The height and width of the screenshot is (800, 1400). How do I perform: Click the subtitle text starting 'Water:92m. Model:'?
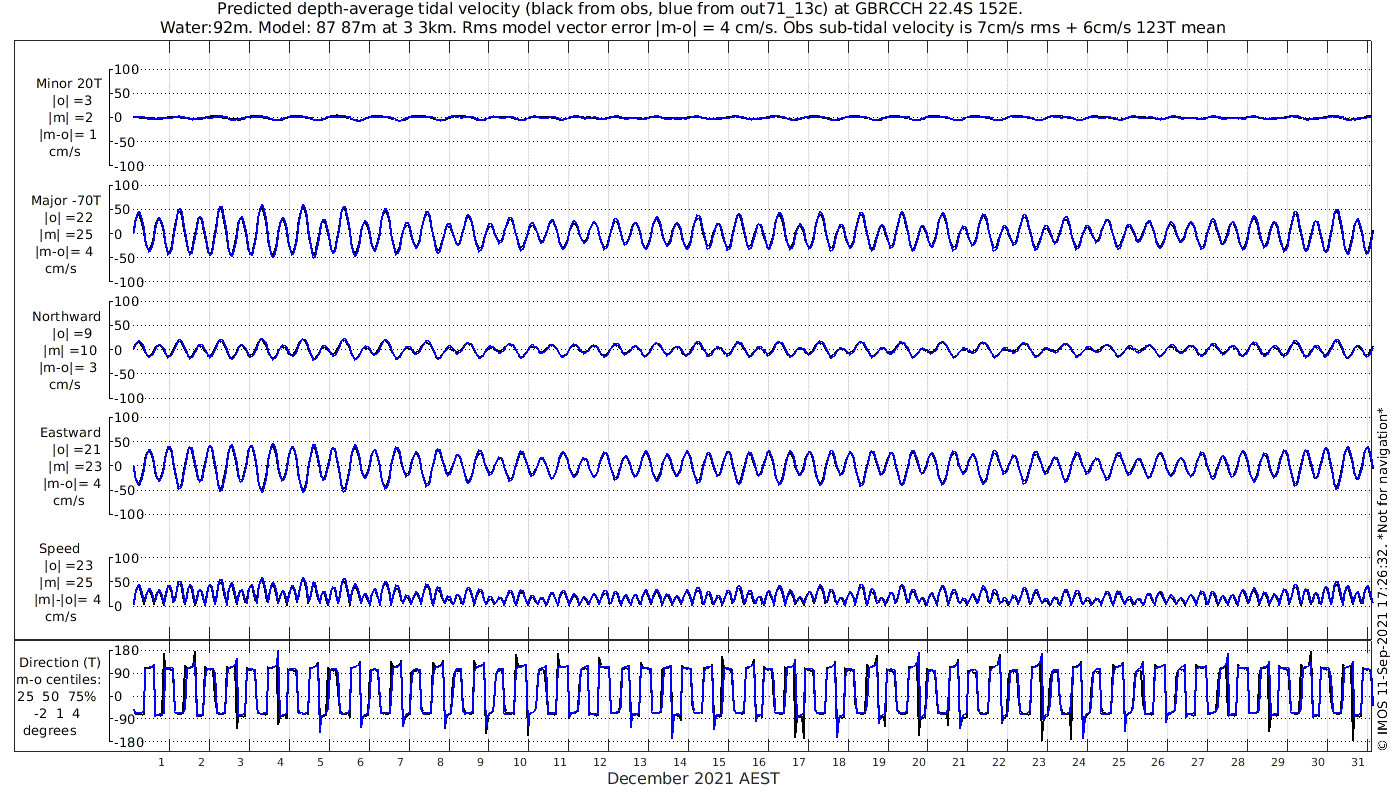pos(693,27)
